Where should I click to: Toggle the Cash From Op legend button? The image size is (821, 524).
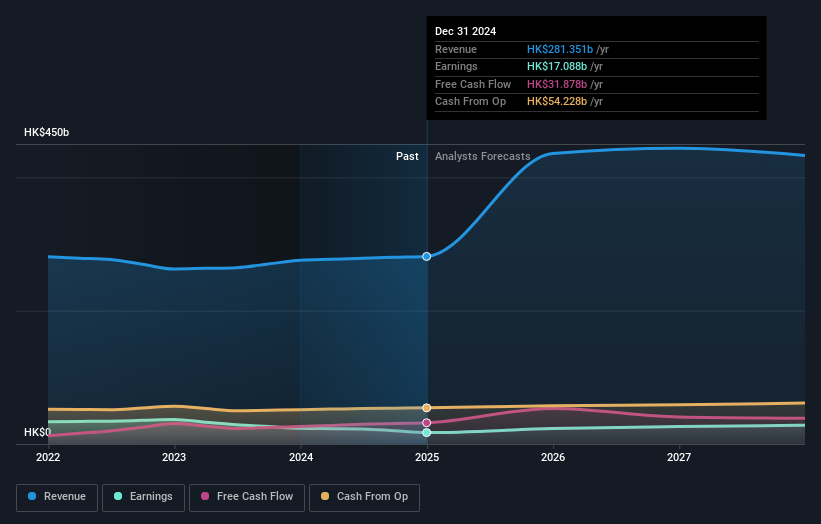364,497
